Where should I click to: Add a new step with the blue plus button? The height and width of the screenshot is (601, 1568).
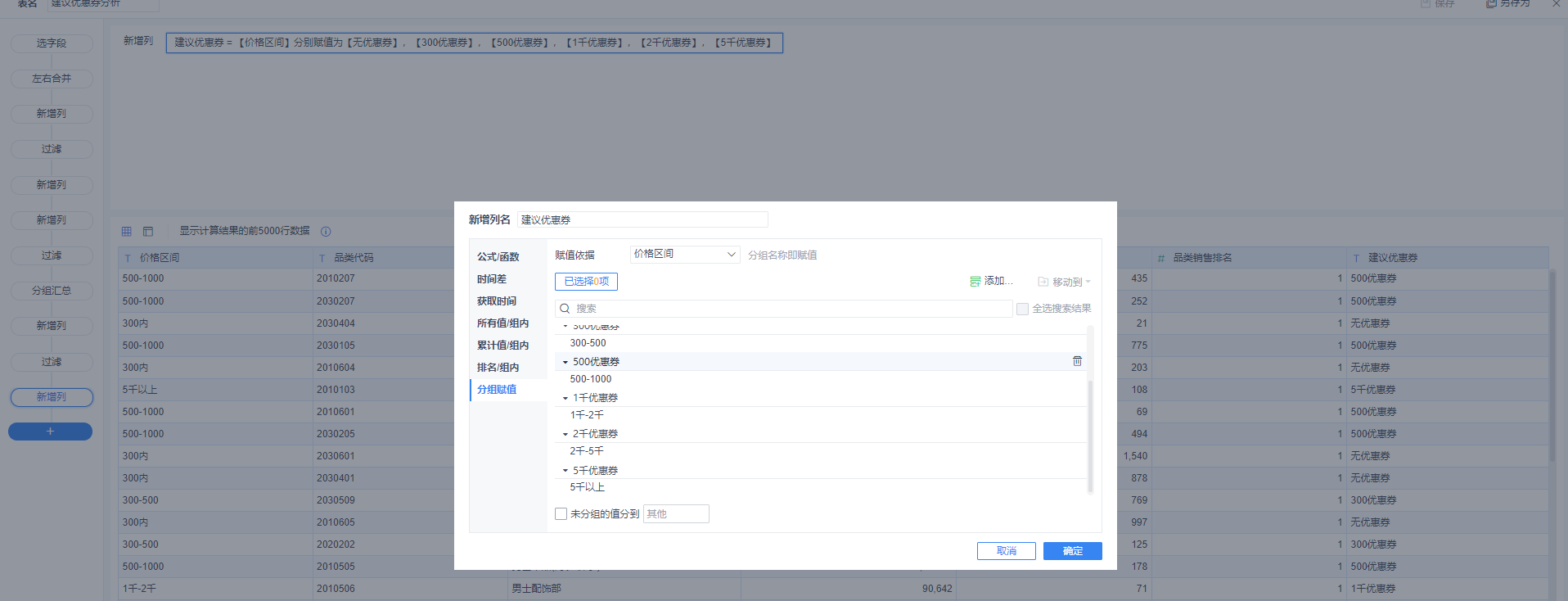50,432
